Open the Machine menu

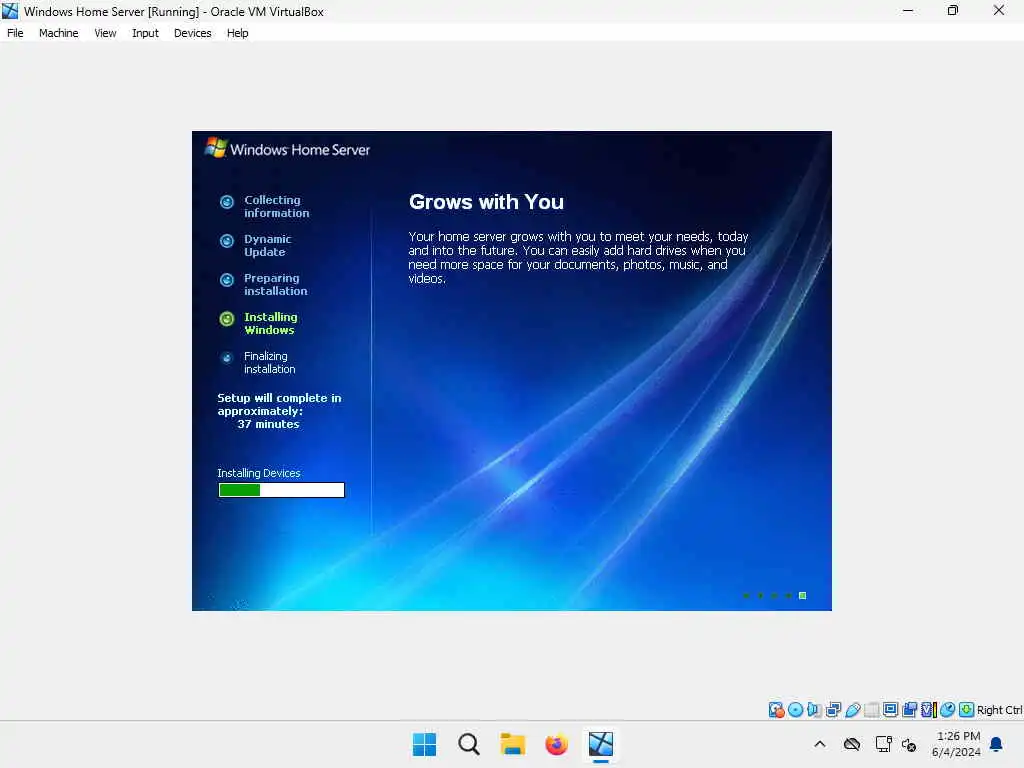point(58,33)
